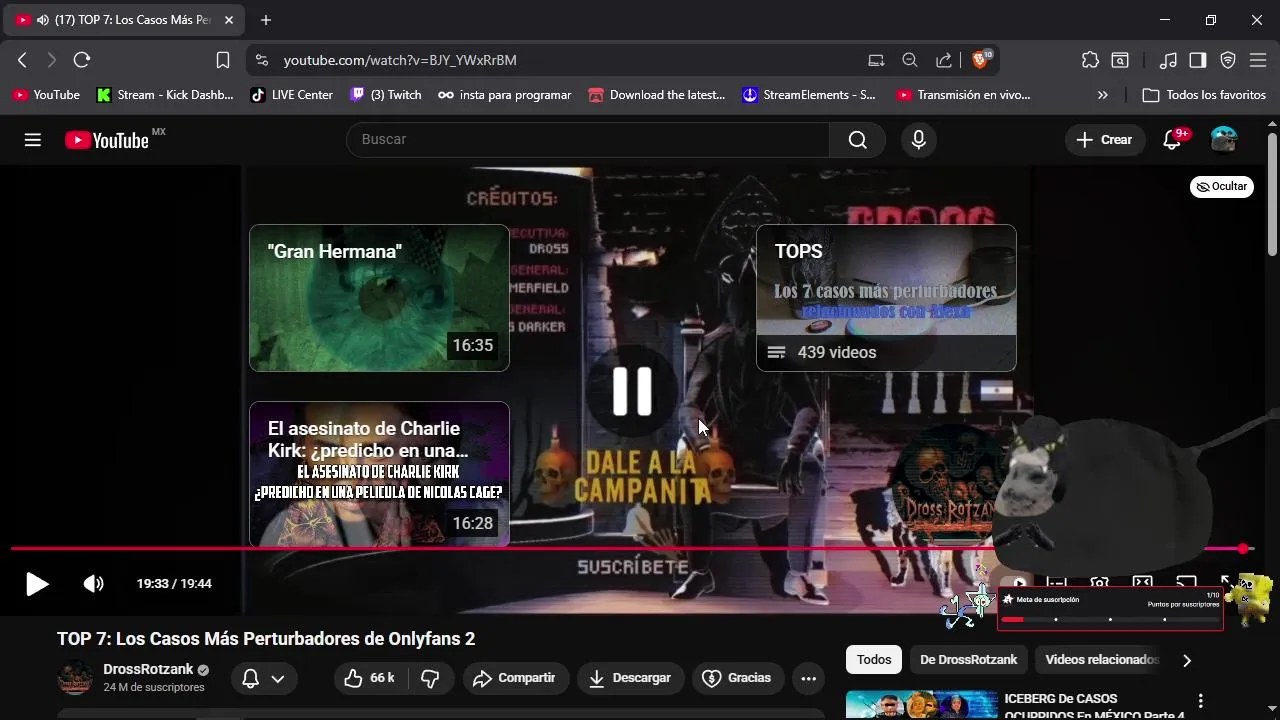Click the large pause overlay on the video

coord(632,390)
